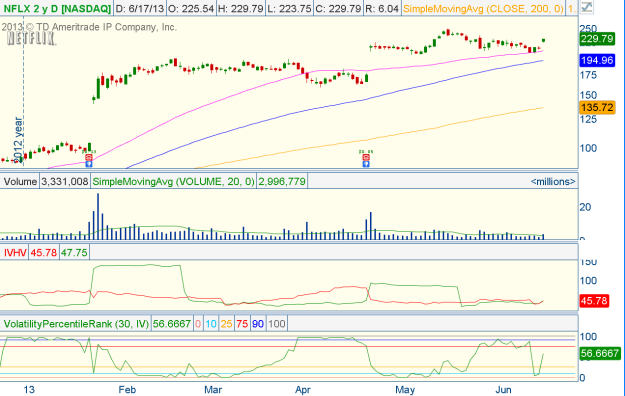Viewport: 625px width, 396px height.
Task: Click the blue level 90 value
Action: [x=258, y=323]
